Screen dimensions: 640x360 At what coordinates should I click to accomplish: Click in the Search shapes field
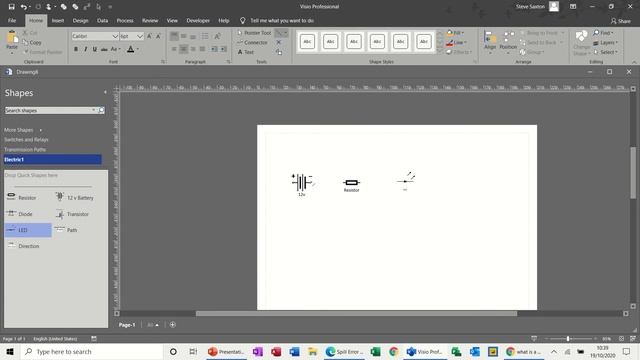click(48, 111)
